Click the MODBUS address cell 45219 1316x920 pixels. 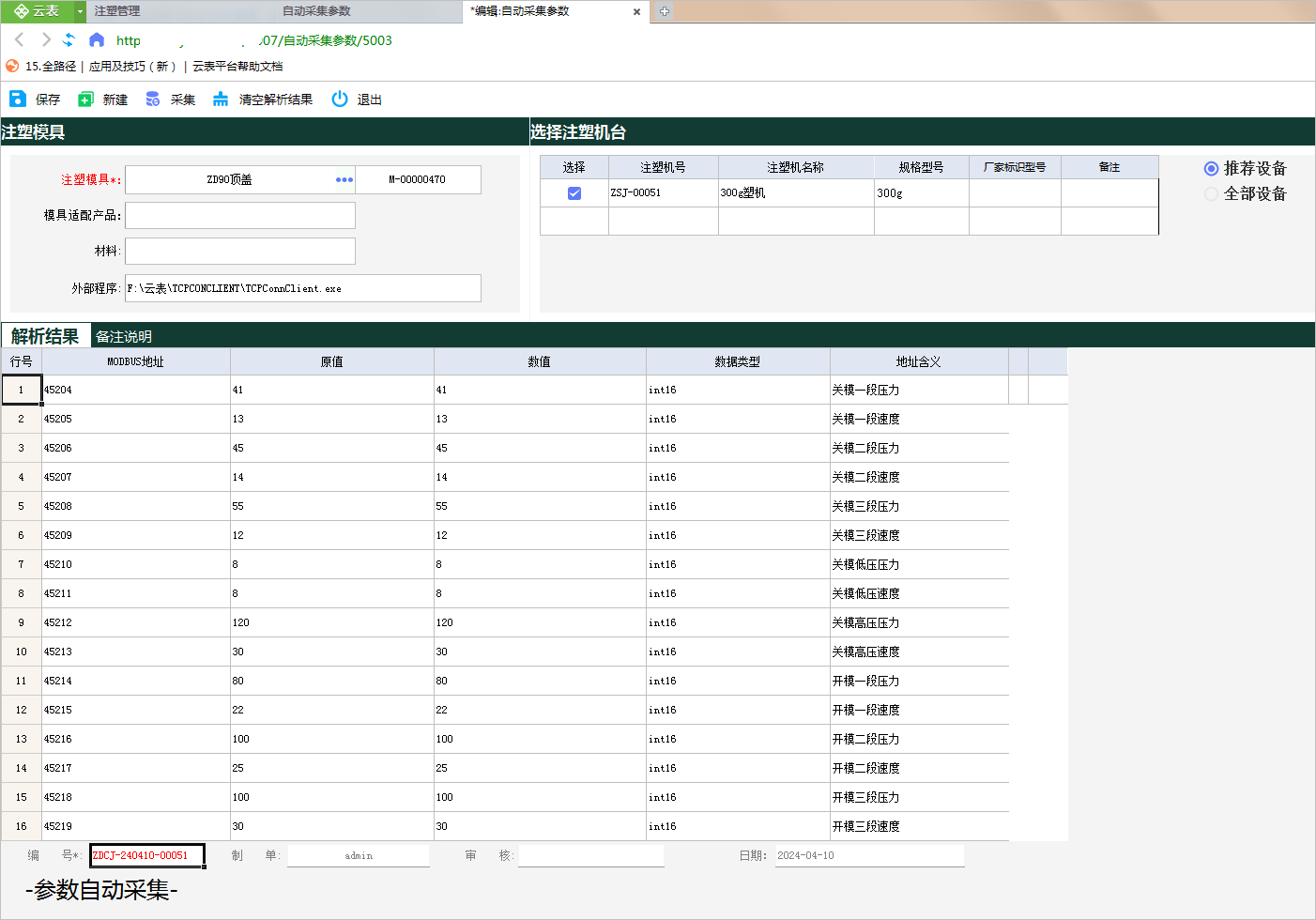tap(135, 826)
